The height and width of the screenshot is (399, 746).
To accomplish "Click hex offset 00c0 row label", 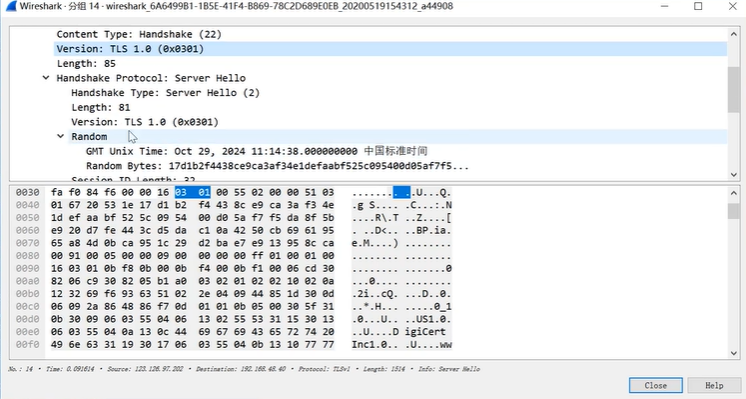I will pyautogui.click(x=28, y=306).
